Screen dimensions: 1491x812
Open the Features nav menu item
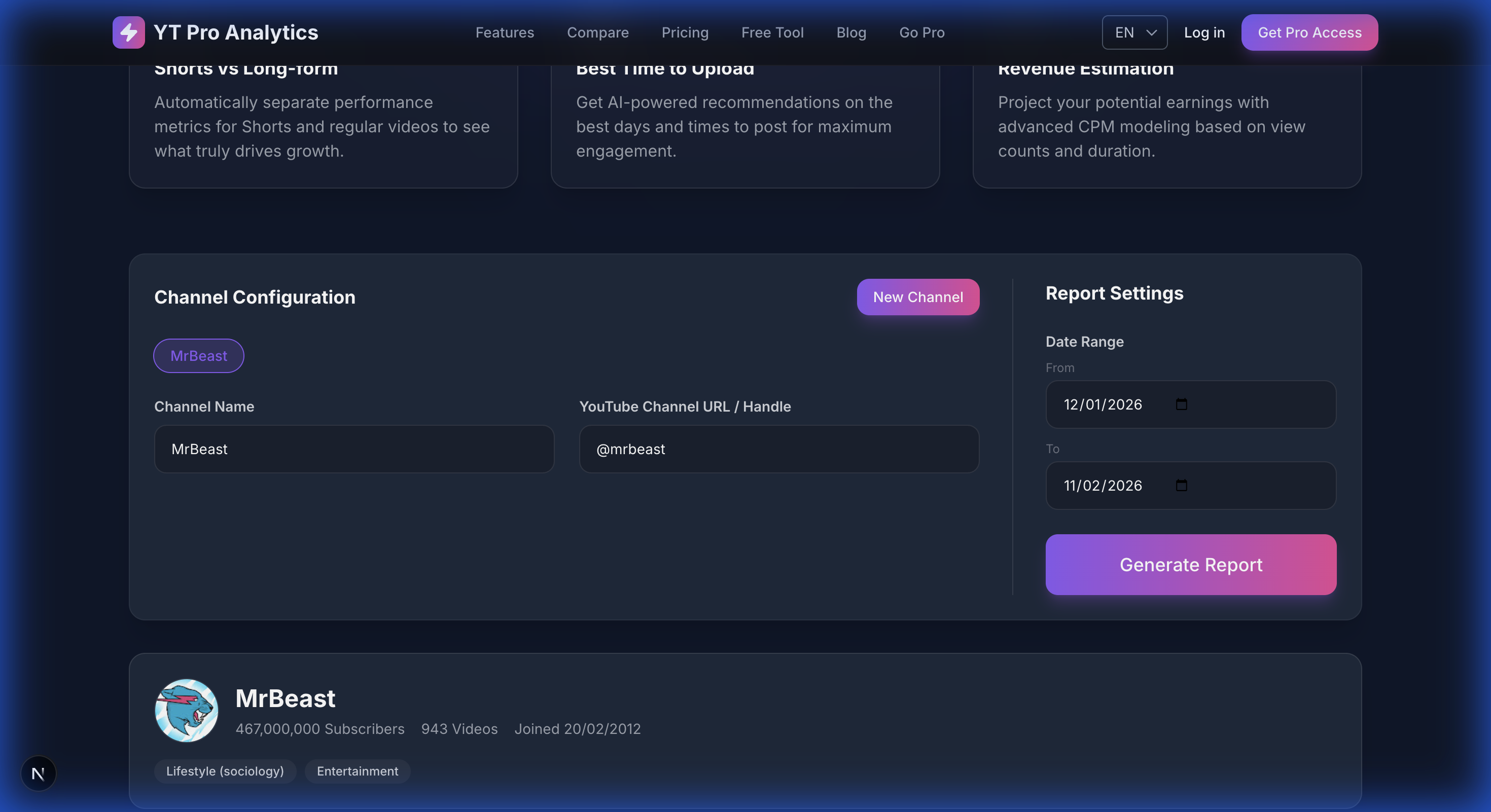coord(504,32)
